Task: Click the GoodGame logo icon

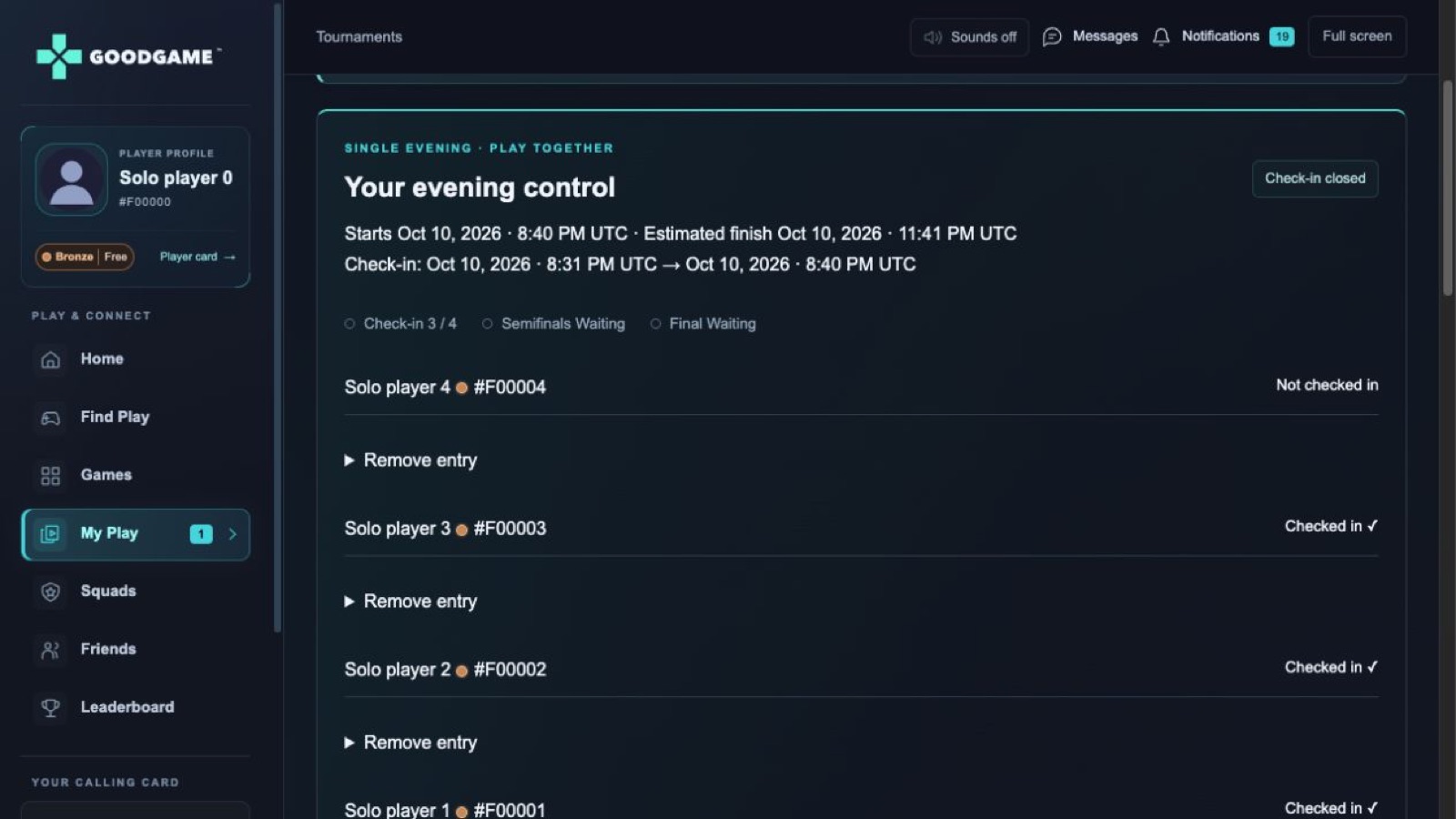Action: [x=58, y=56]
